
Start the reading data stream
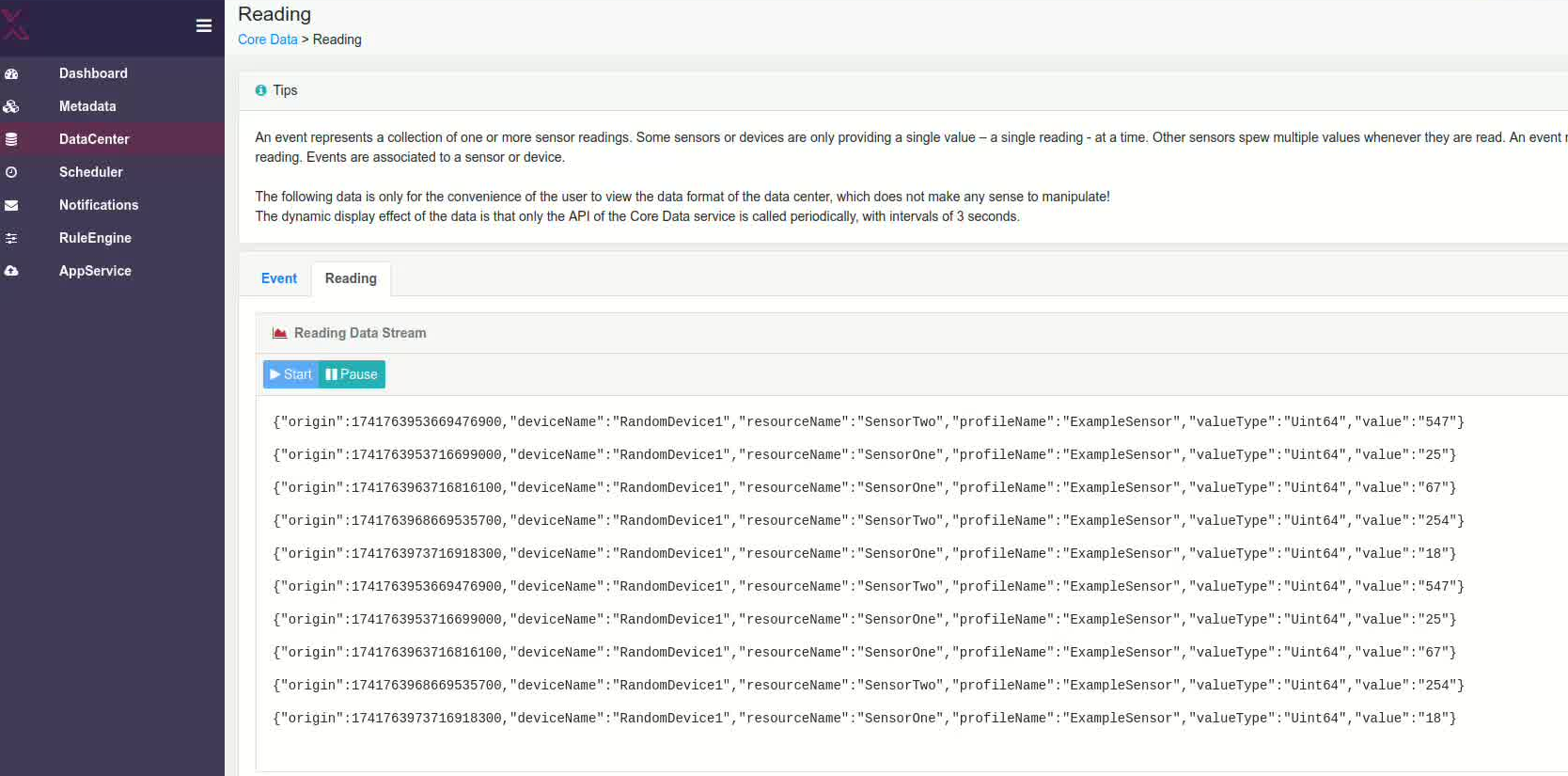[290, 374]
